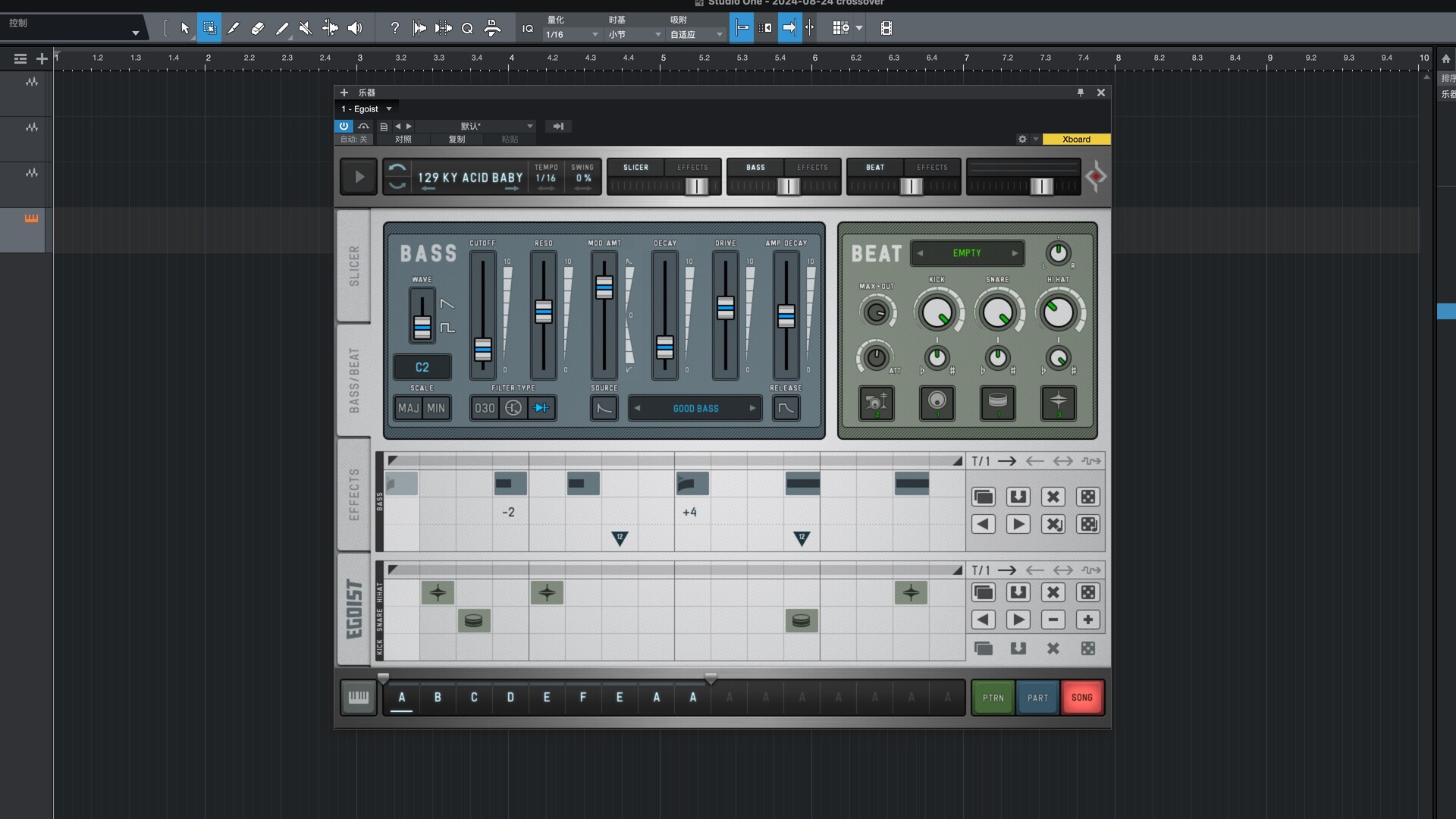Viewport: 1456px width, 819px height.
Task: Switch to the SLICER side tab
Action: click(353, 265)
